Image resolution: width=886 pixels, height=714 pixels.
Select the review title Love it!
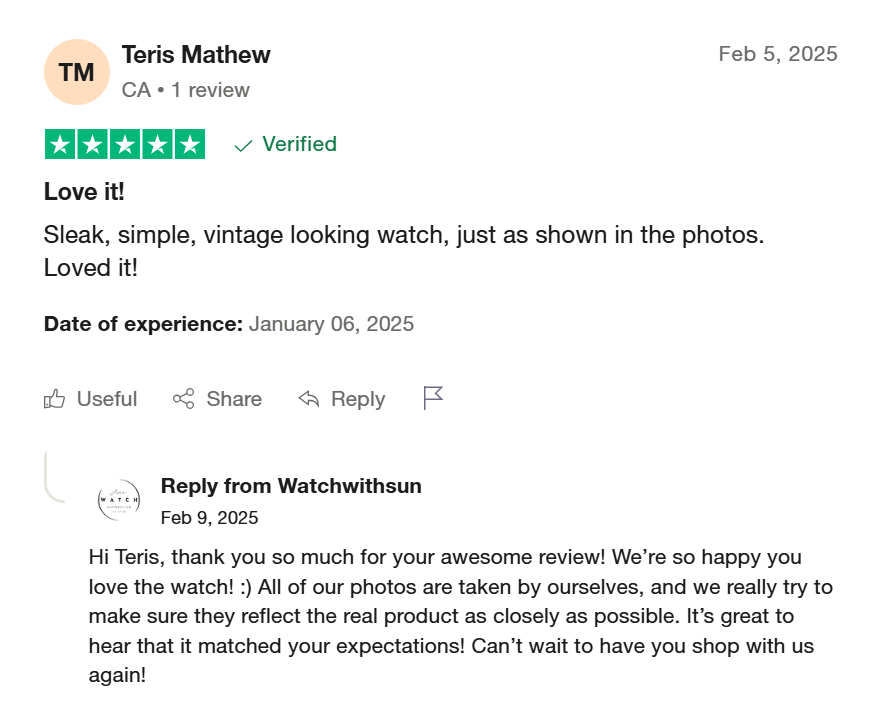84,191
